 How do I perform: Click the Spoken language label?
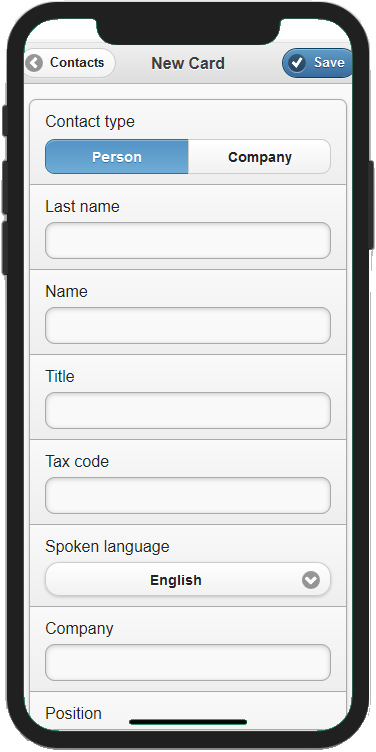click(107, 547)
